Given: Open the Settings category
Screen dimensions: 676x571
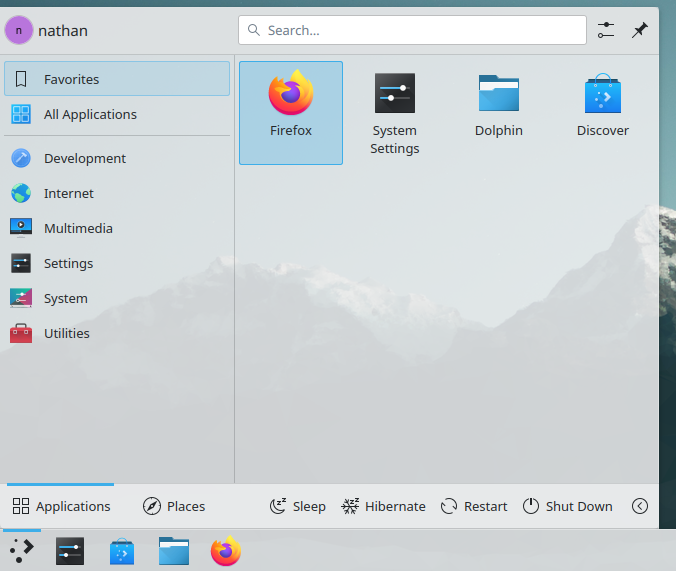Looking at the screenshot, I should (x=117, y=263).
